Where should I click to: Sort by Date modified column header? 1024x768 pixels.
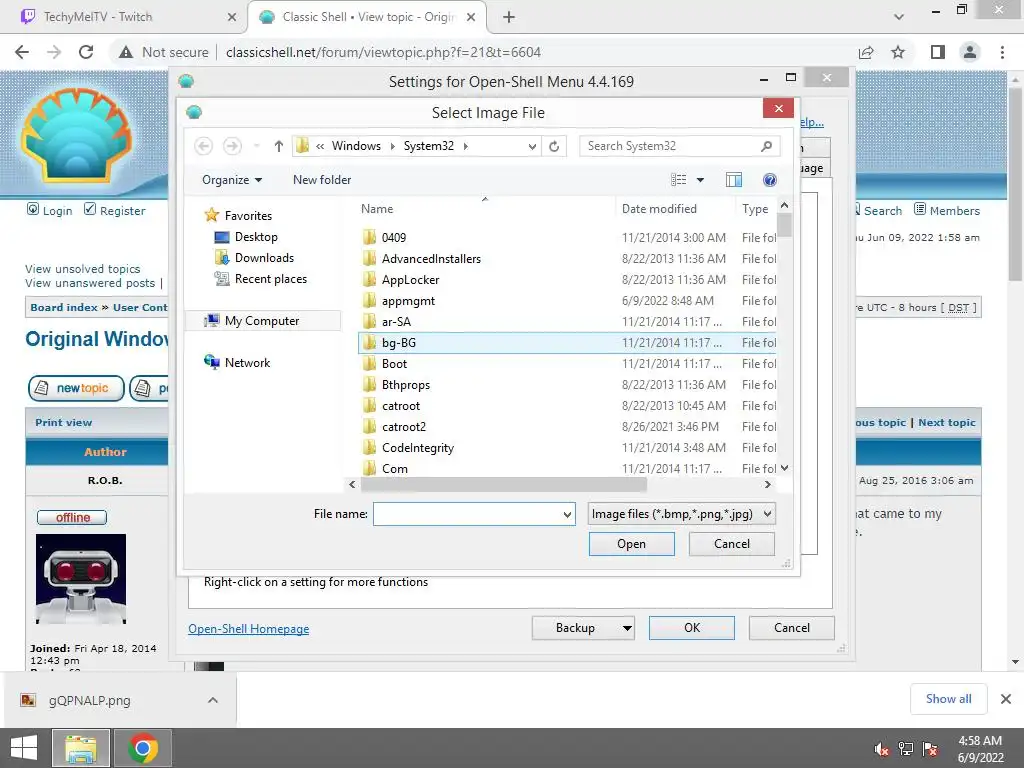tap(675, 209)
